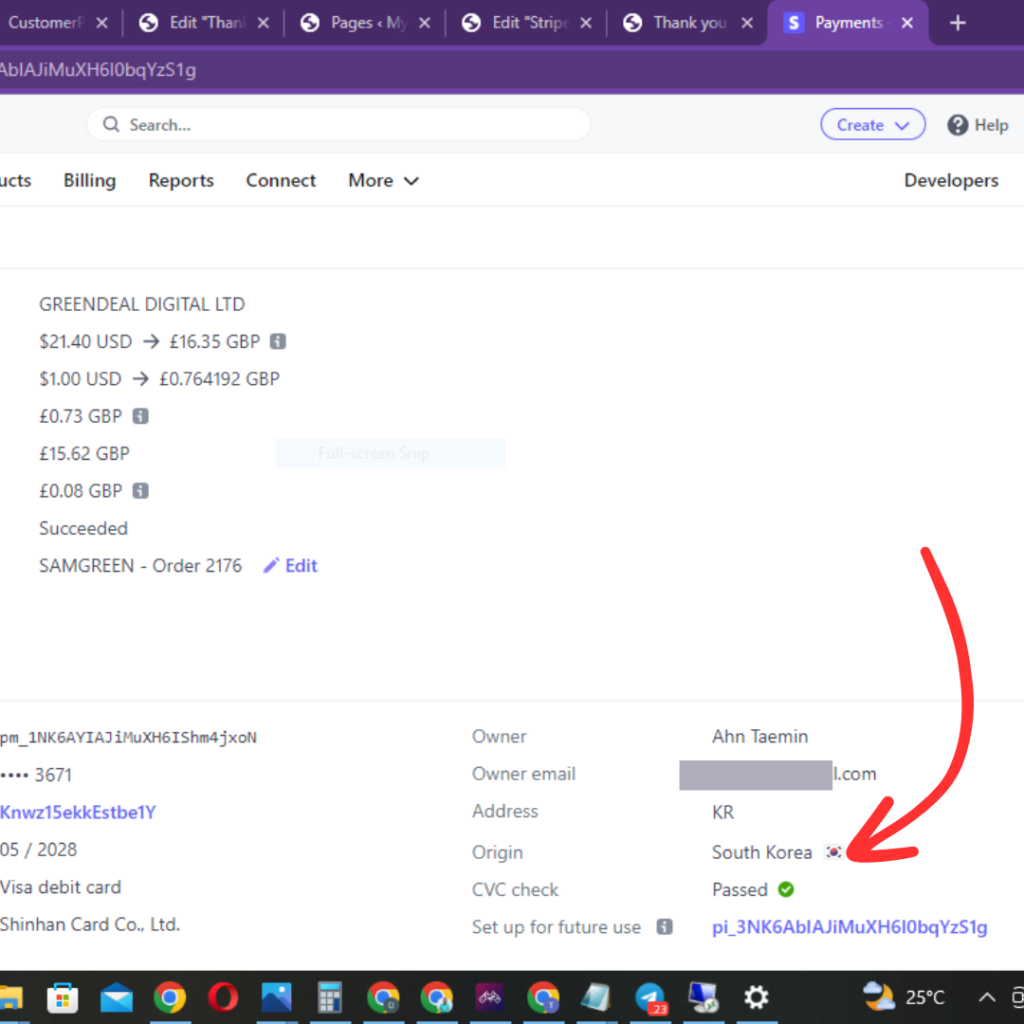Click pencil icon next to Edit

pos(271,566)
